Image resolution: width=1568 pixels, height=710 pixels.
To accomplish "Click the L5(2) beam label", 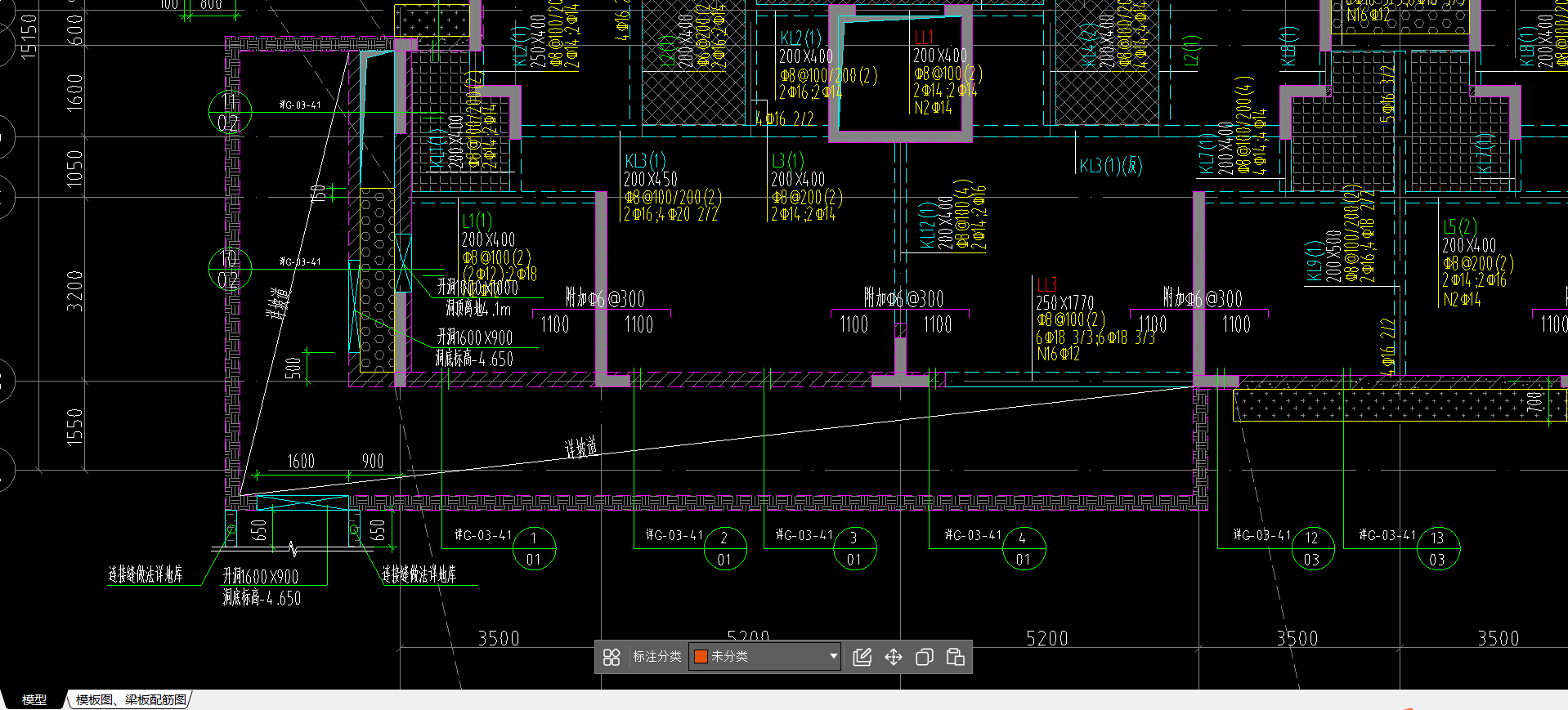I will click(1459, 227).
